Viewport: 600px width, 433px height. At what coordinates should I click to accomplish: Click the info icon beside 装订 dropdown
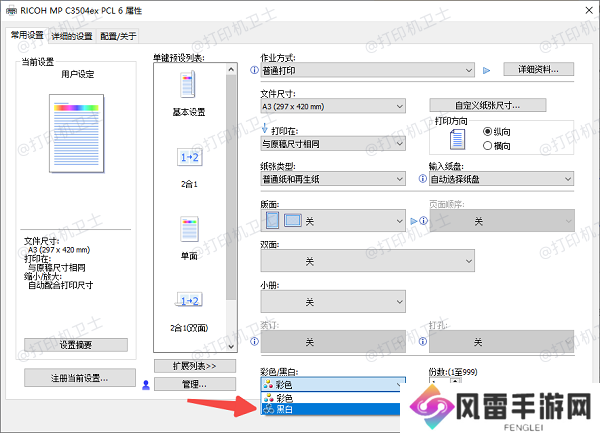tap(254, 341)
